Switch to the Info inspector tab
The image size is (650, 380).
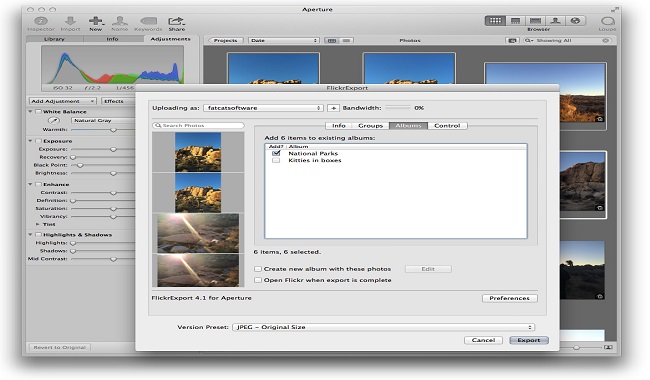(x=112, y=39)
